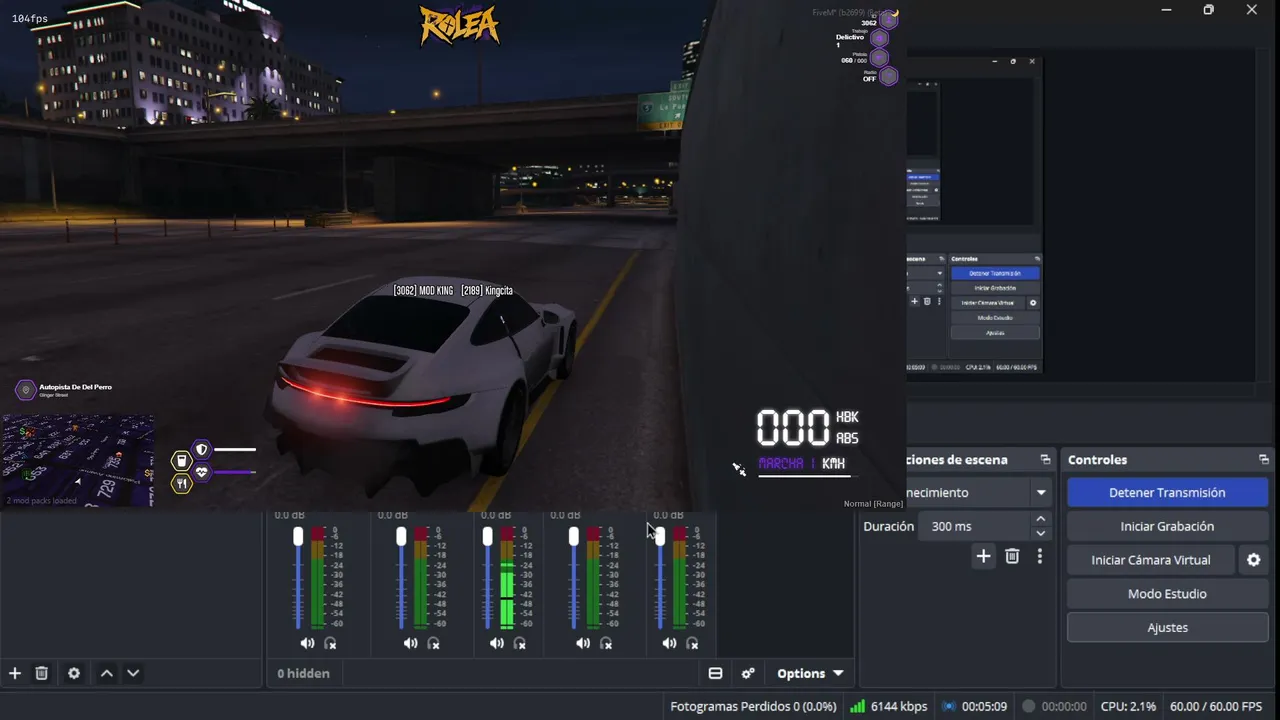1280x720 pixels.
Task: Toggle headphone monitoring on the third mixer channel
Action: (520, 643)
